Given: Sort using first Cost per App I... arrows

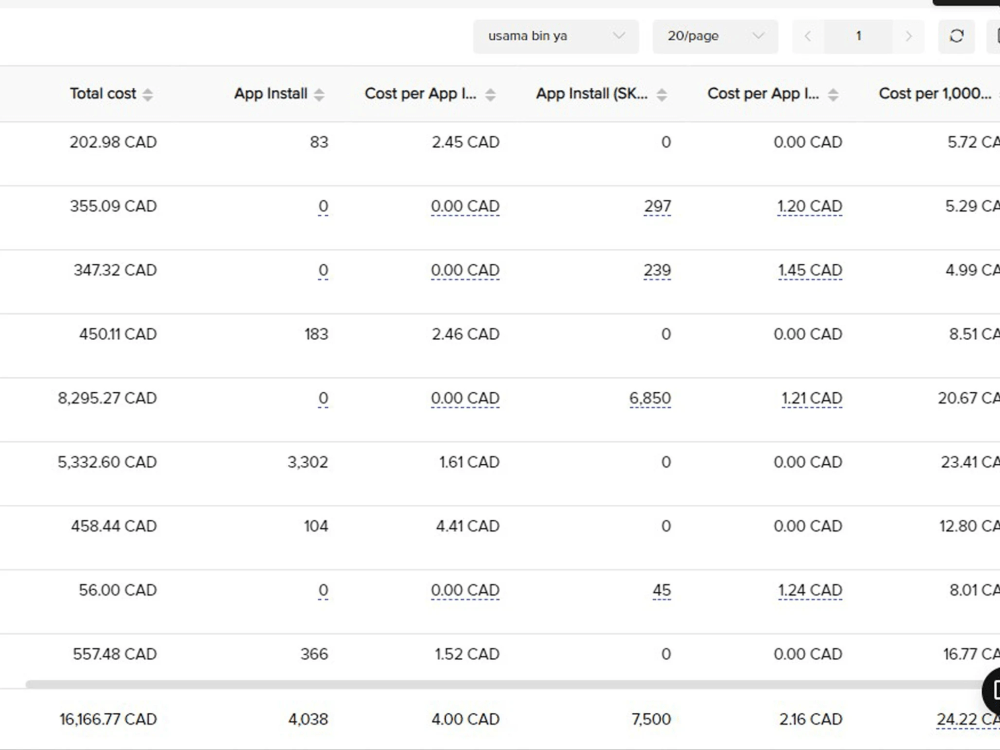Looking at the screenshot, I should point(490,95).
